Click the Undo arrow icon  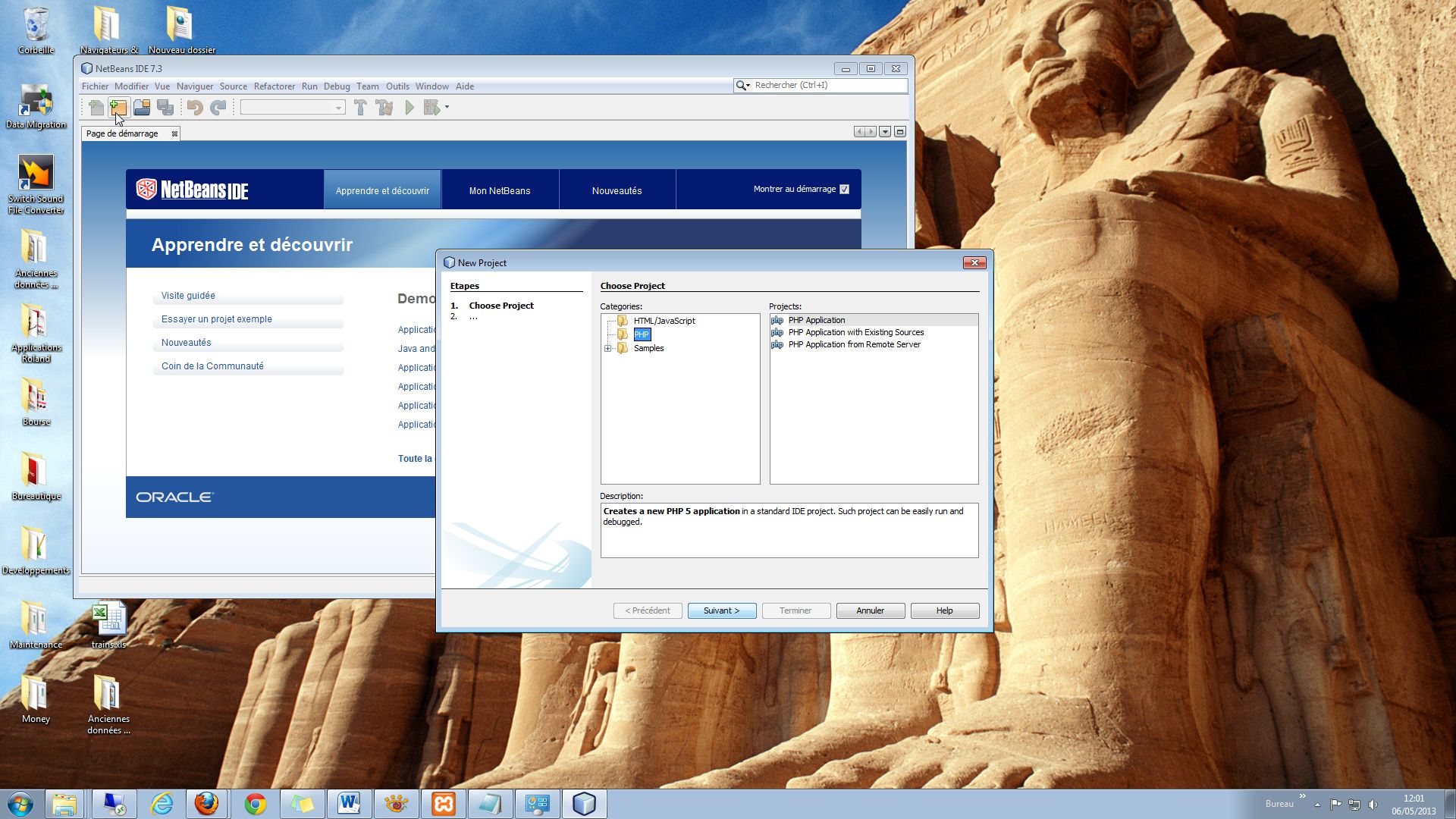[195, 108]
